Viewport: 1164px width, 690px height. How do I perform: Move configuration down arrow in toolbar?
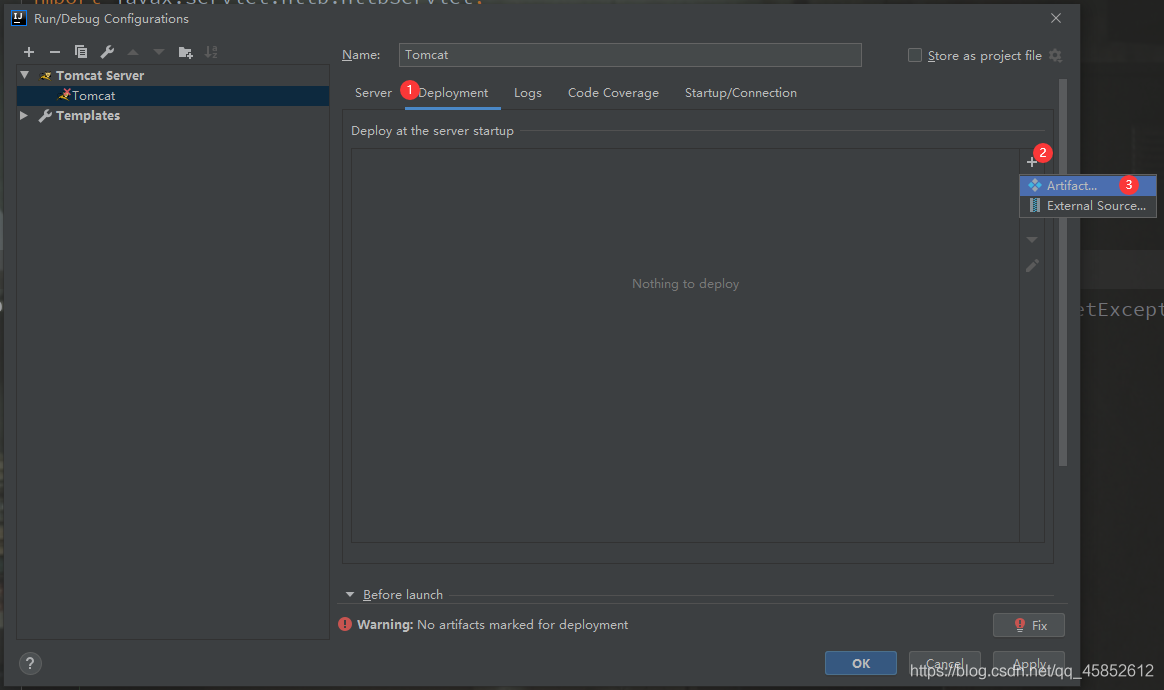pyautogui.click(x=159, y=52)
